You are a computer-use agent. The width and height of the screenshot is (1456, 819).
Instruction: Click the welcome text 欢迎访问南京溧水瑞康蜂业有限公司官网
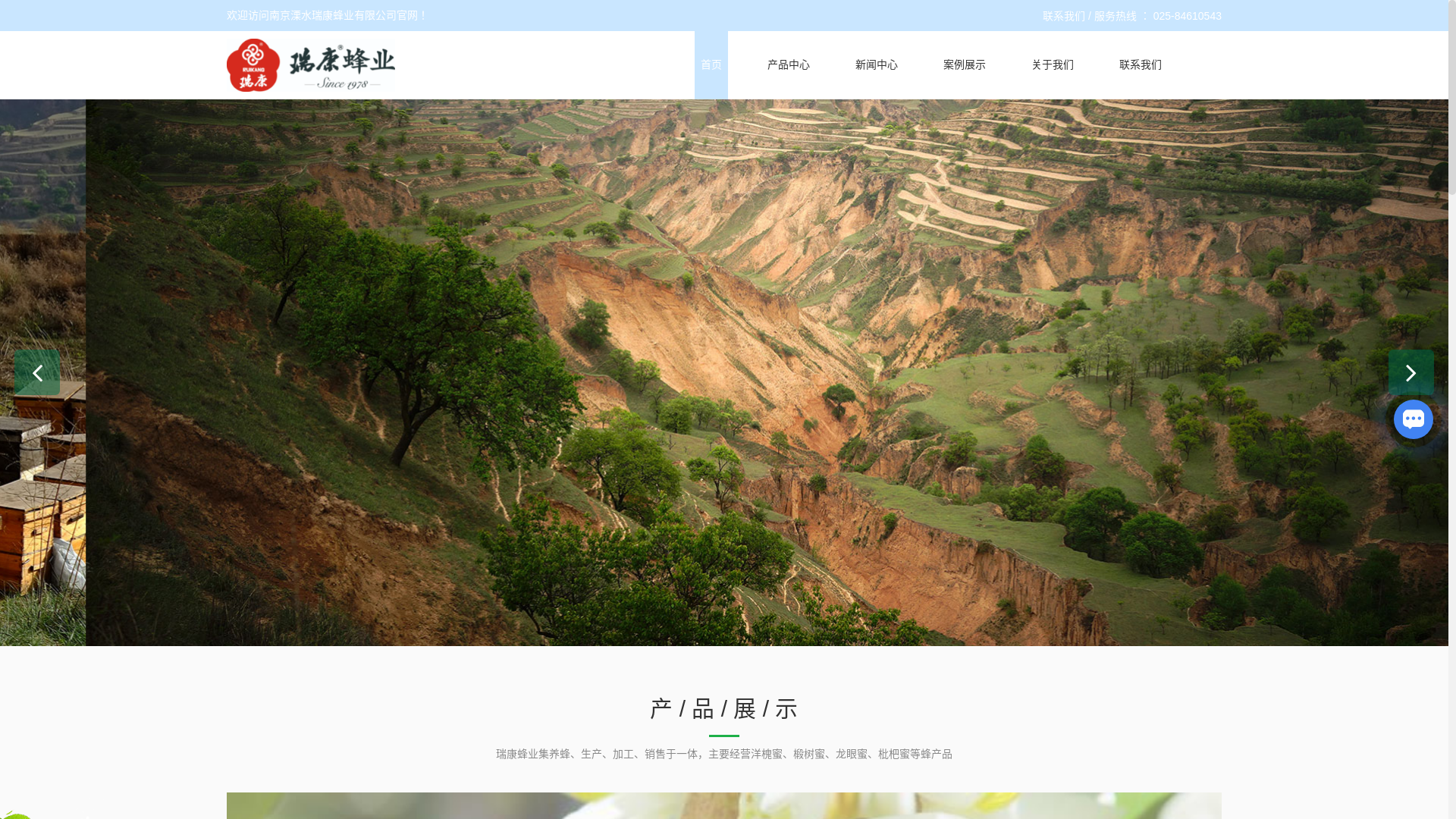click(x=327, y=15)
